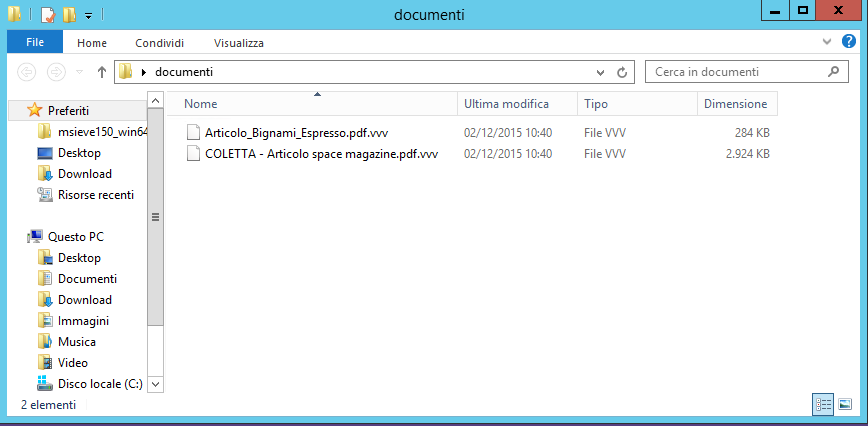868x426 pixels.
Task: Select COLETTA - Articolo space magazine.pdf.vvv
Action: click(321, 154)
